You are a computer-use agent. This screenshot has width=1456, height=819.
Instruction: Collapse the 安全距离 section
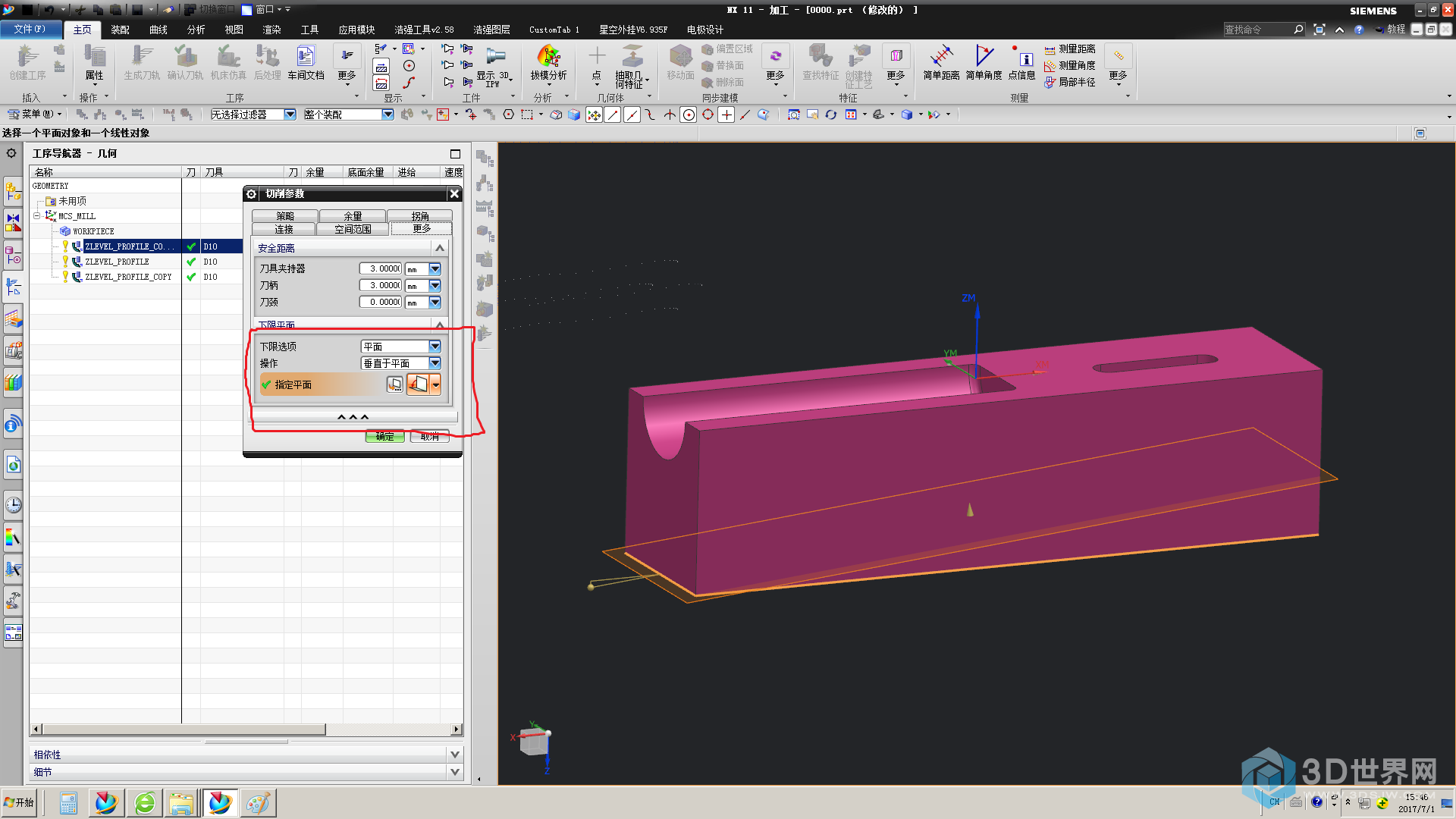(x=439, y=248)
